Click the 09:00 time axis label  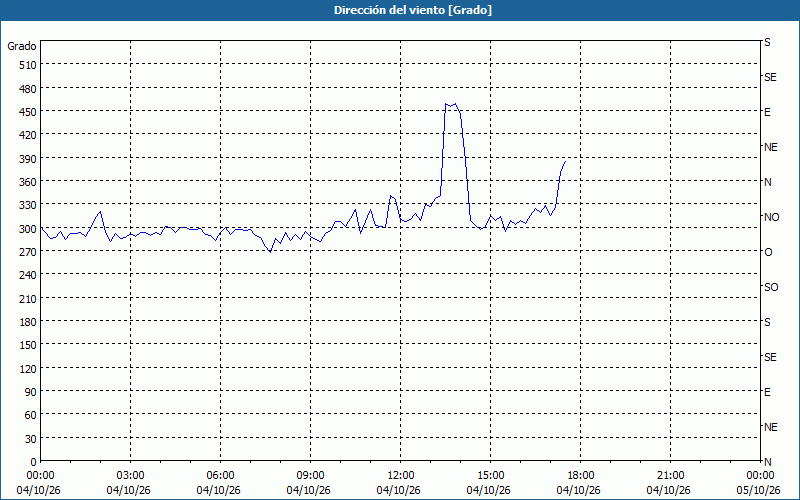point(310,476)
